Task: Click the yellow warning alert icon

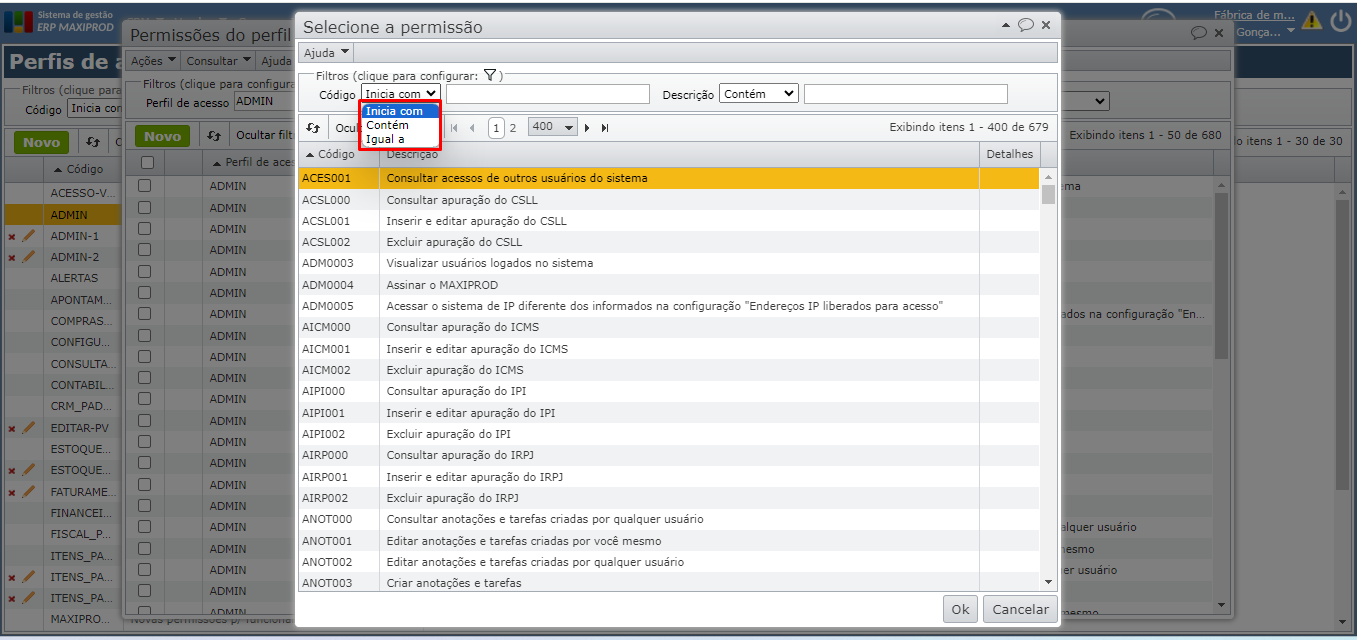Action: 1311,20
